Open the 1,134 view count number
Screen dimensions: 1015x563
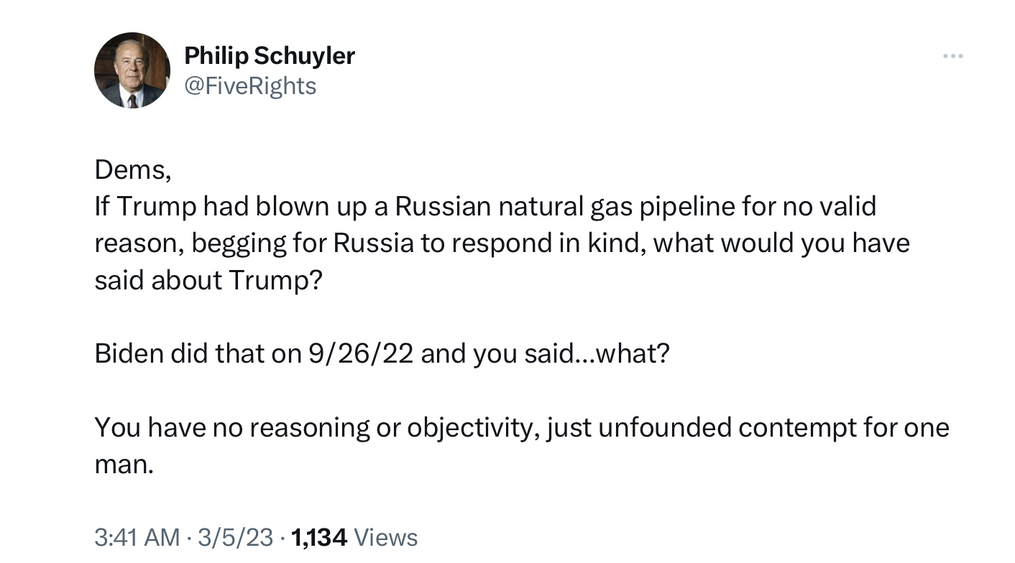click(319, 537)
